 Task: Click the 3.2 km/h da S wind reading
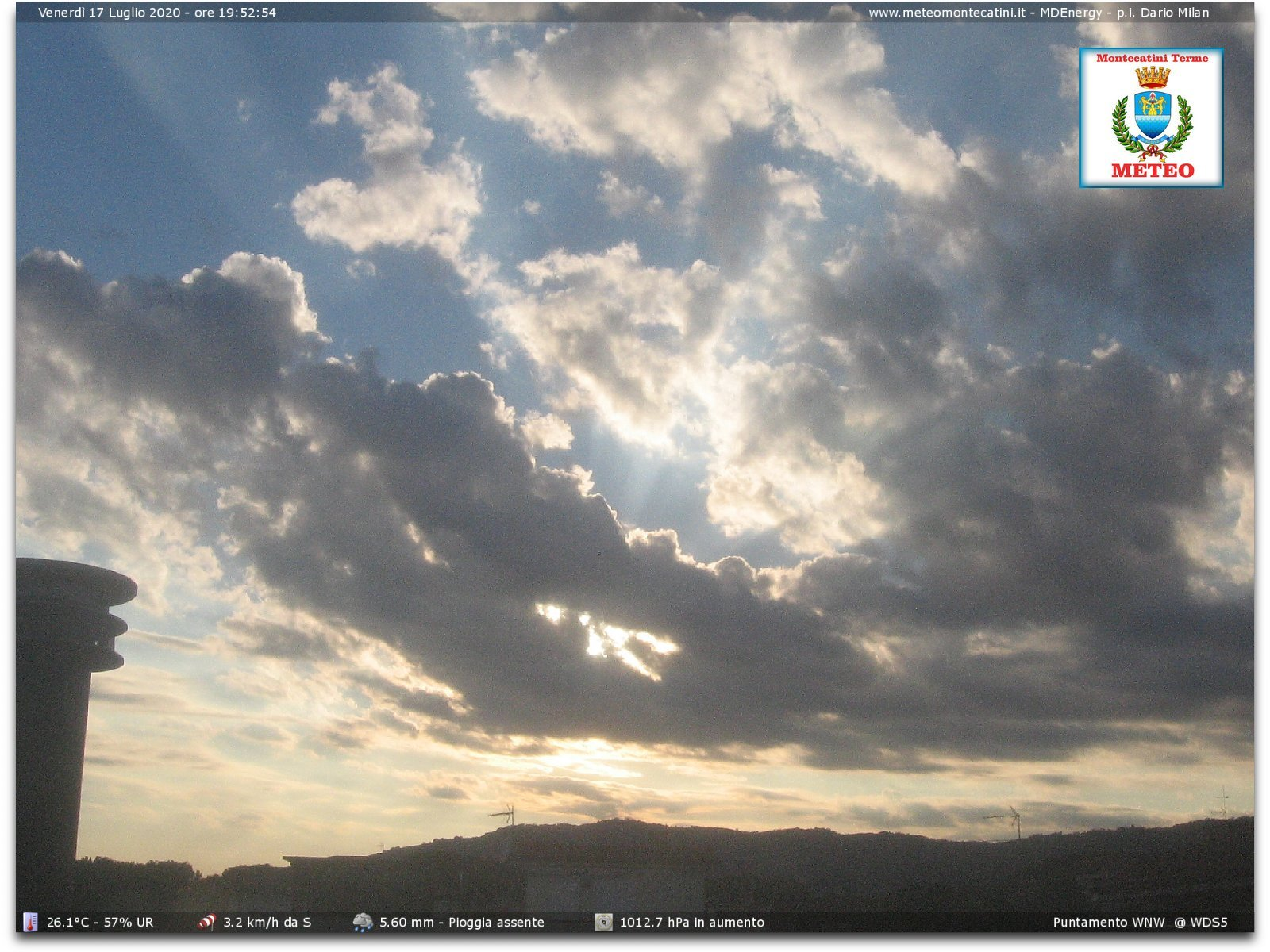pos(267,923)
